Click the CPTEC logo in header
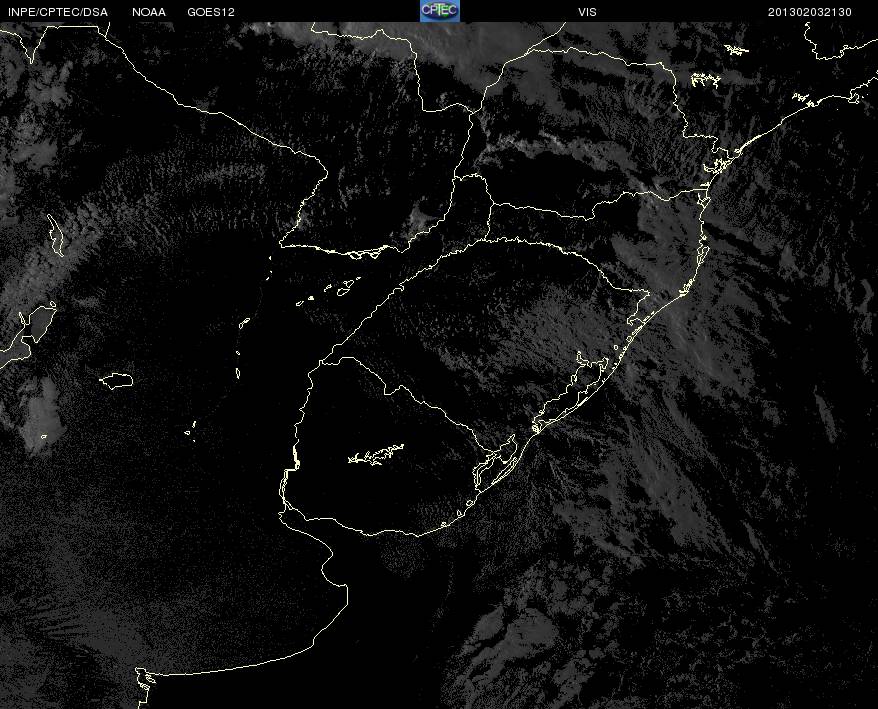 (x=440, y=11)
